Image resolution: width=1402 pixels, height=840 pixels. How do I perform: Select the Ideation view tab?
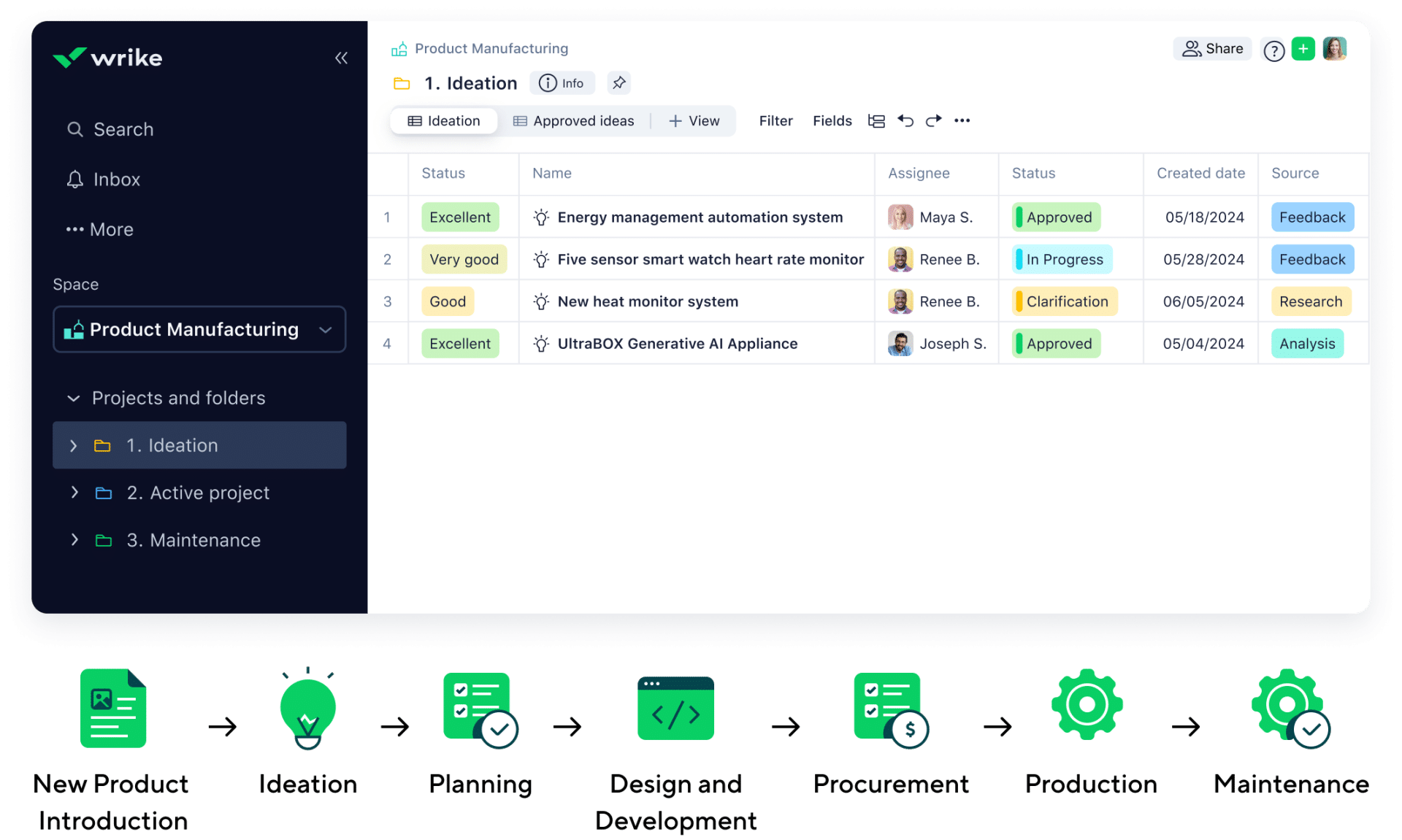click(x=443, y=120)
